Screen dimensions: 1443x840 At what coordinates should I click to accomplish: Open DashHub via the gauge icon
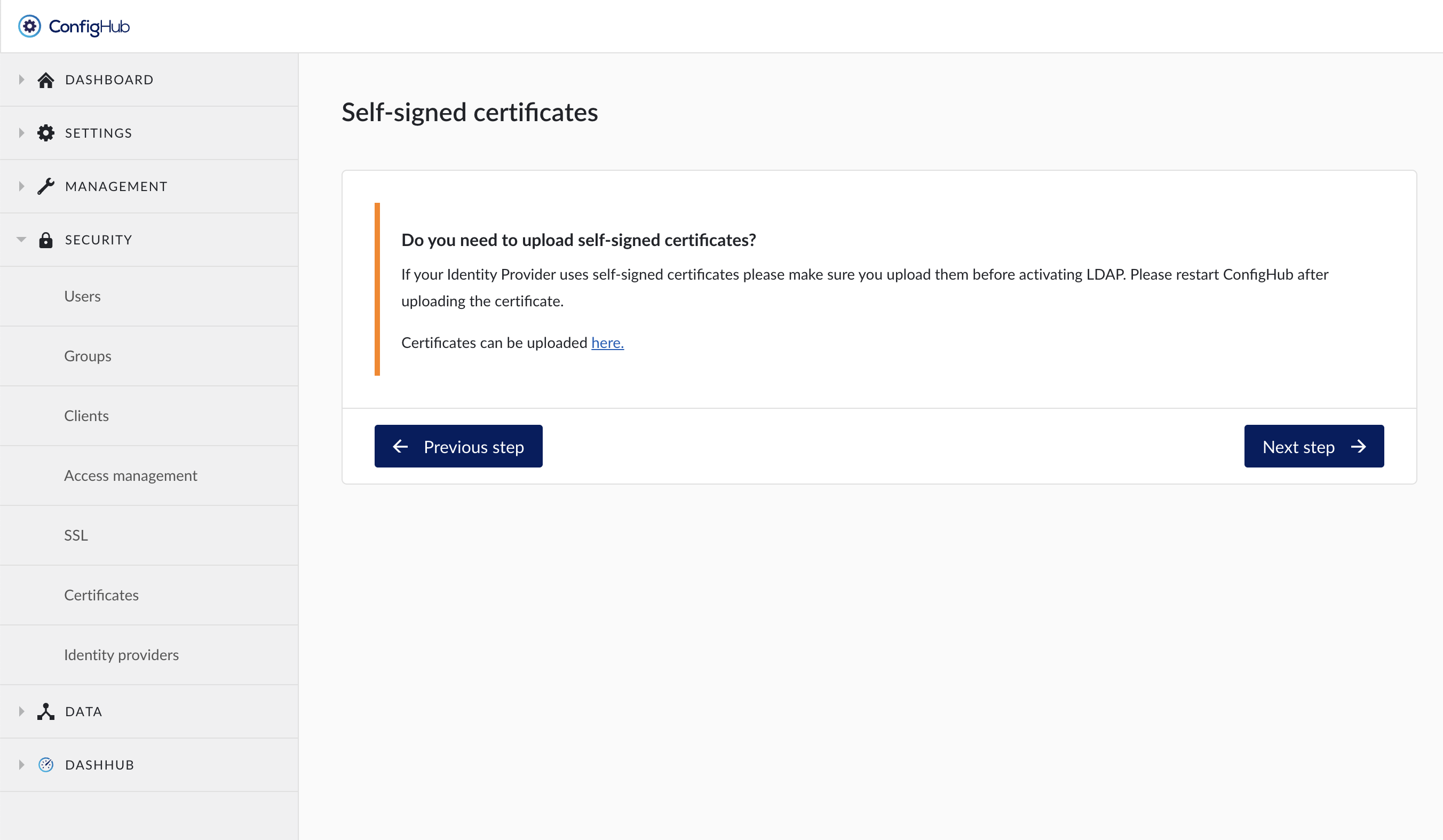(x=46, y=764)
